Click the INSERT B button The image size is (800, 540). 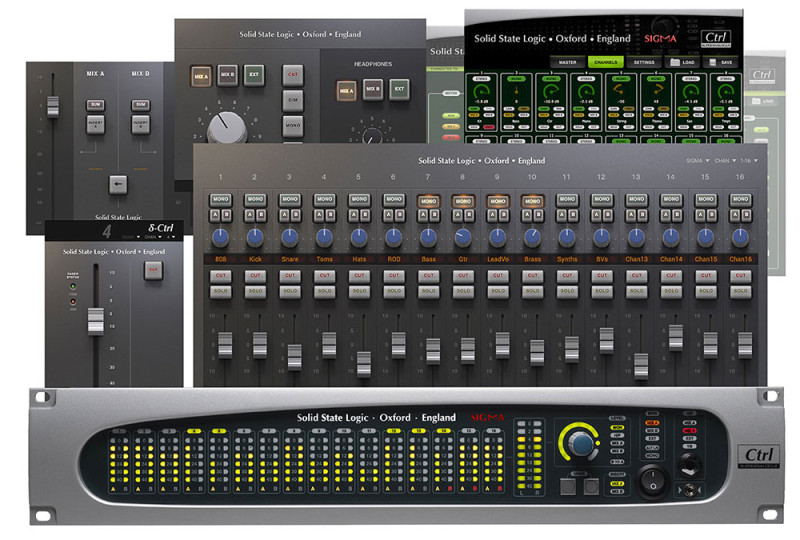tap(140, 124)
